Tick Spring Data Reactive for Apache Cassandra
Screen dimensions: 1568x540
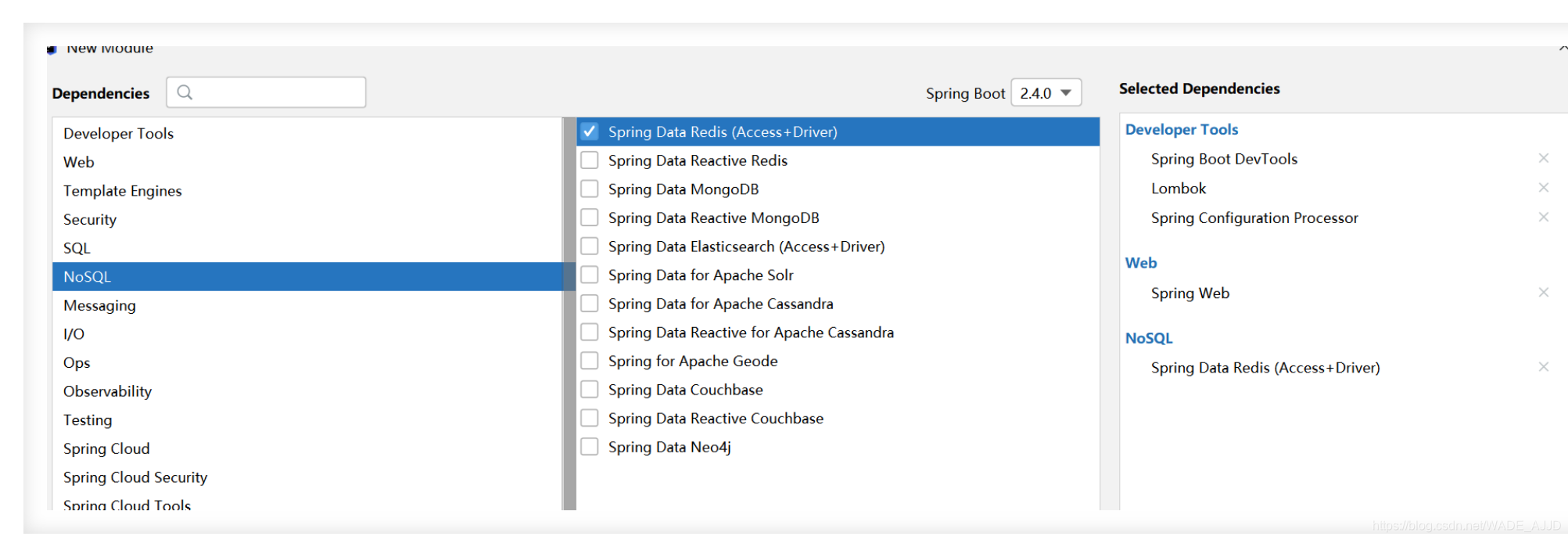(590, 332)
